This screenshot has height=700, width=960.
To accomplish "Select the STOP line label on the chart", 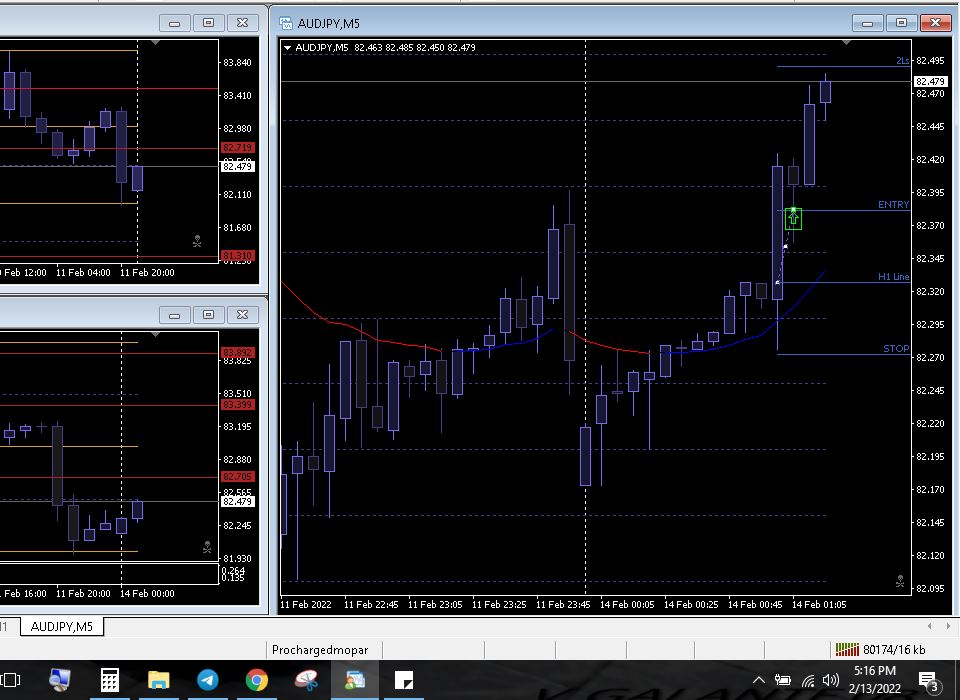I will (896, 349).
